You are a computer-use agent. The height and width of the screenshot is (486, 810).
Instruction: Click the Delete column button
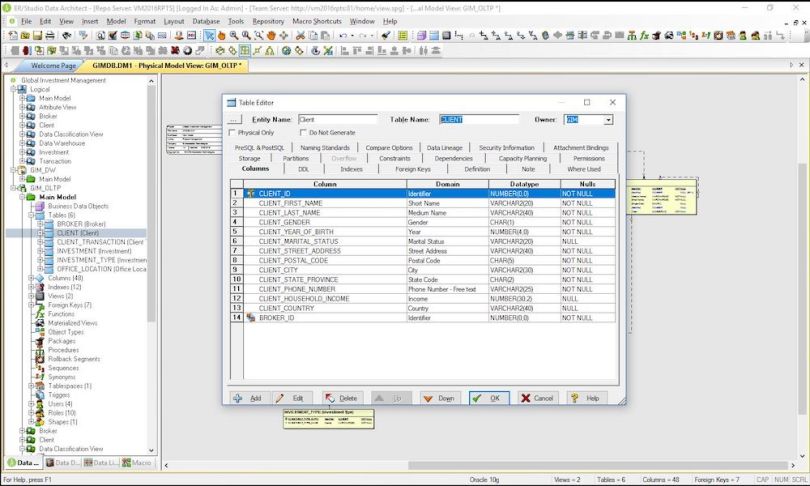click(x=341, y=398)
